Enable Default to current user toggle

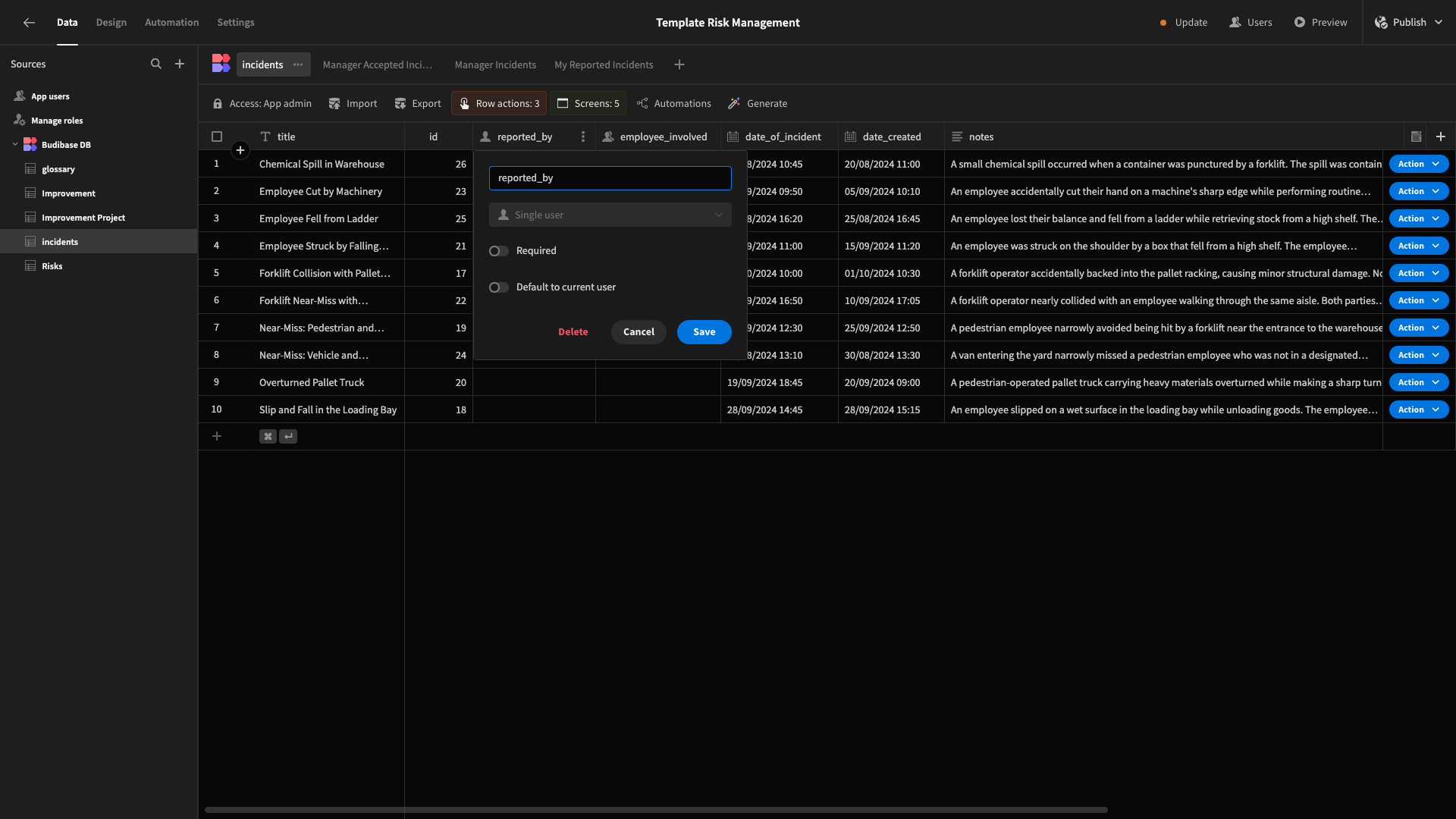pos(498,287)
